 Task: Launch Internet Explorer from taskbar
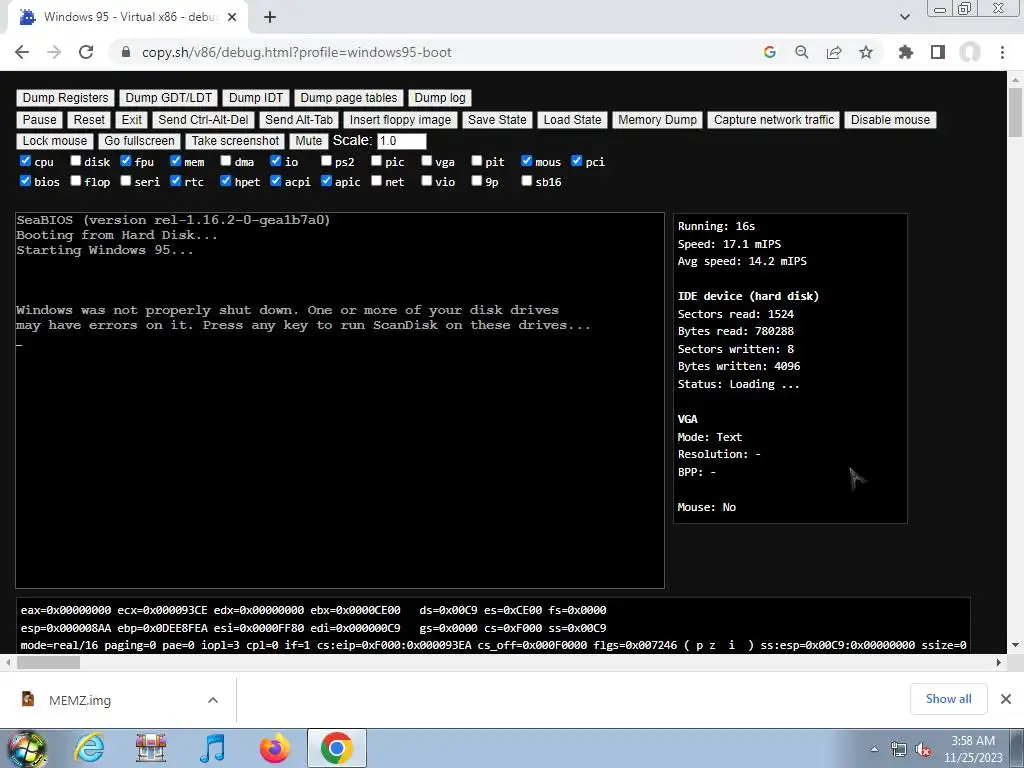pyautogui.click(x=89, y=748)
